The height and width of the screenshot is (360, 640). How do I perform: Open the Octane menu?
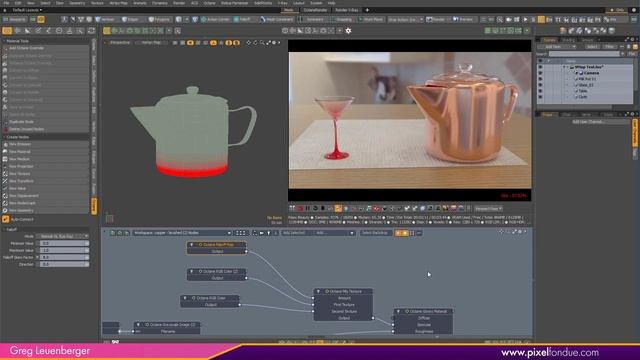point(209,3)
